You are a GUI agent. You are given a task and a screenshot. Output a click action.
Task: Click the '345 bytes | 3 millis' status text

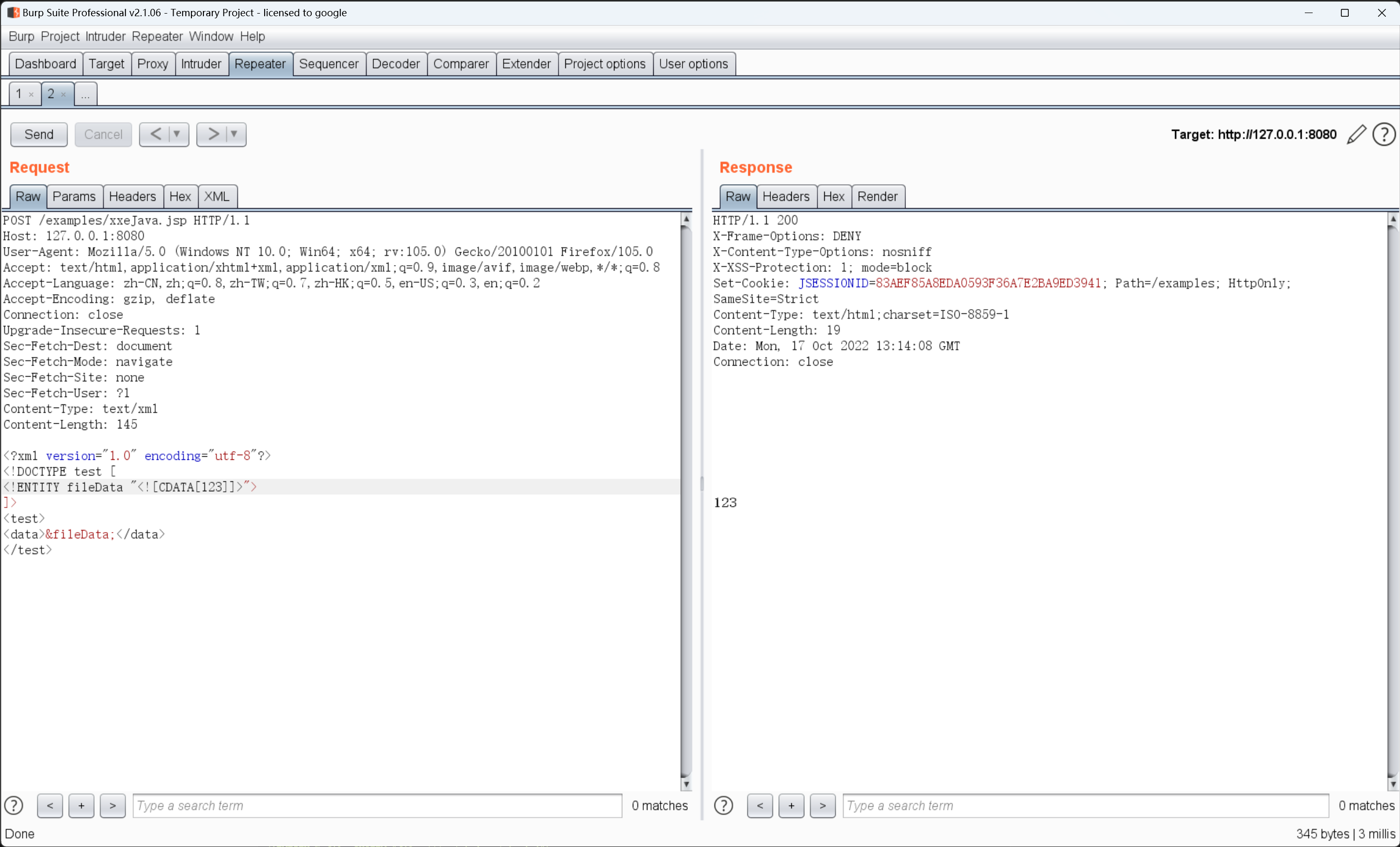point(1346,834)
